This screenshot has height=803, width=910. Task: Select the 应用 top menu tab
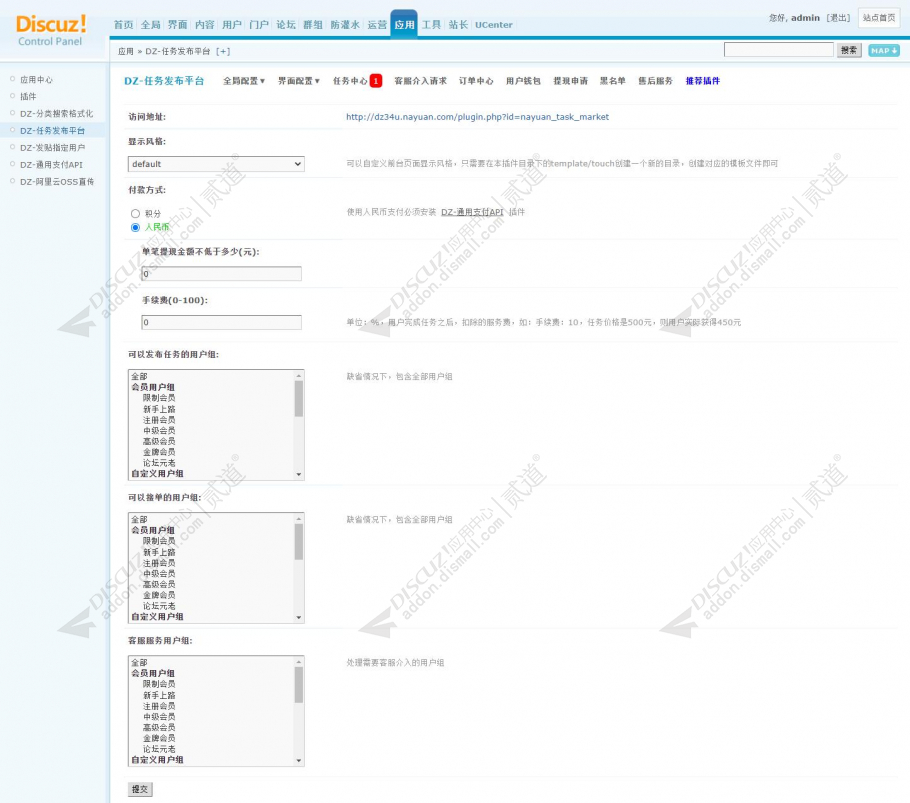pyautogui.click(x=404, y=24)
